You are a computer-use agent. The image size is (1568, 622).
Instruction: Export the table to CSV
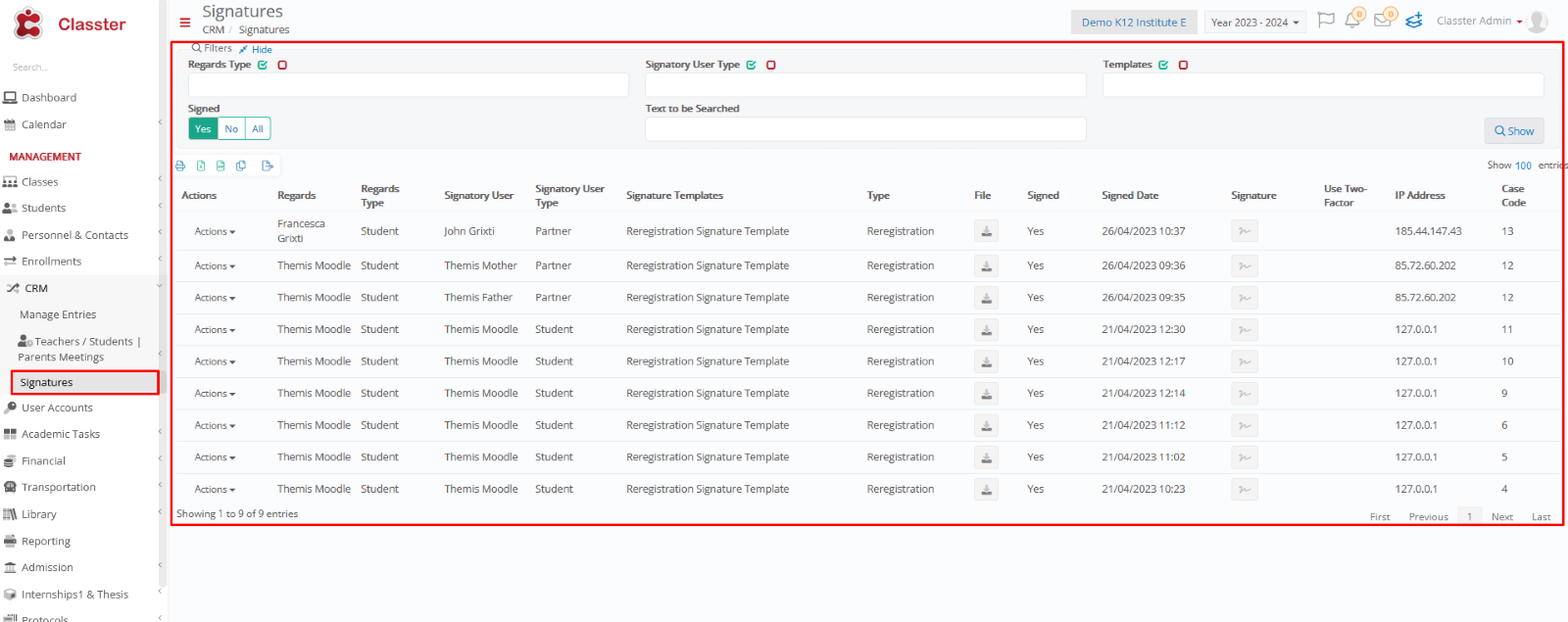click(220, 166)
